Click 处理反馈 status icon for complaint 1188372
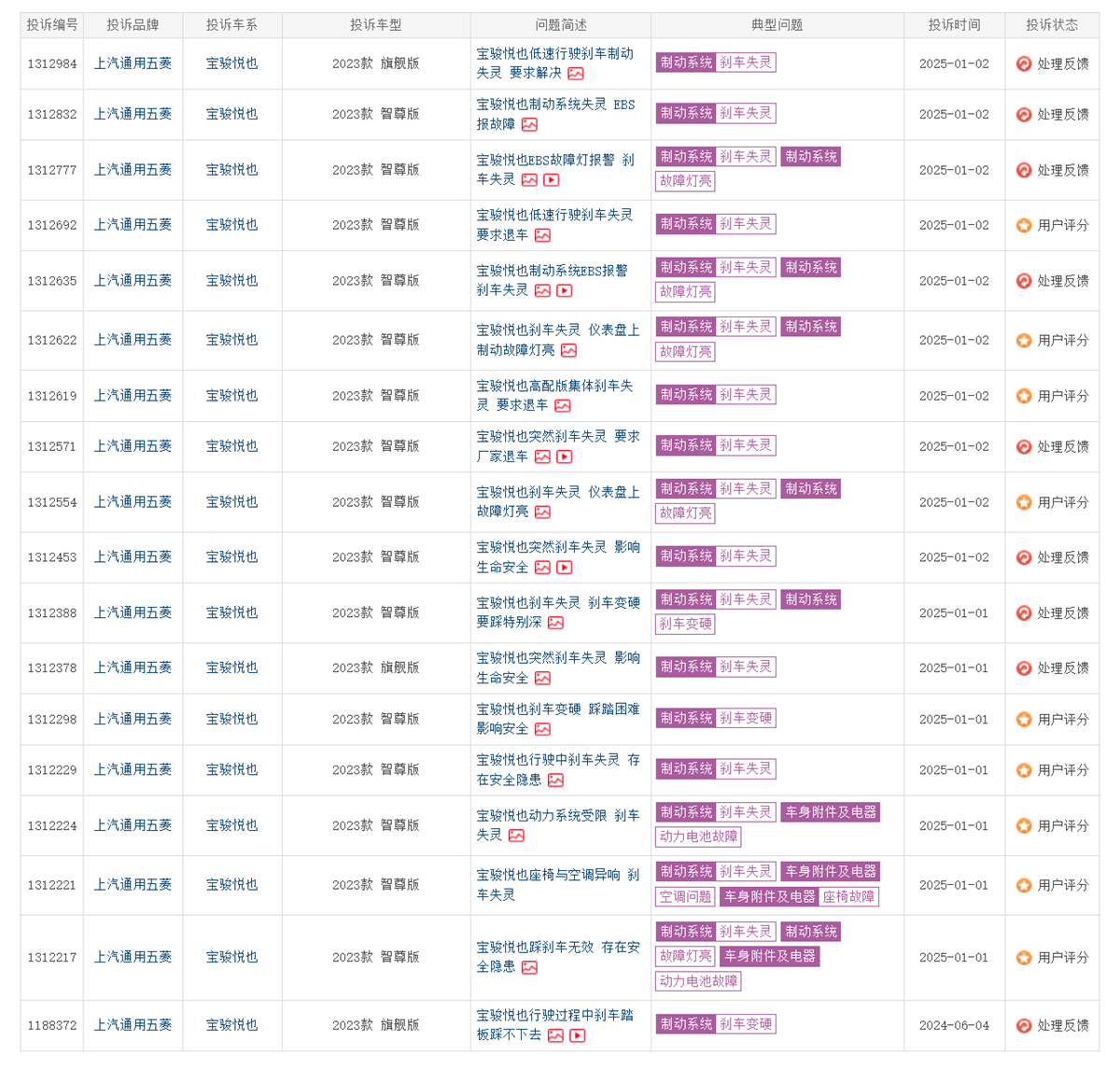The image size is (1120, 1068). point(1024,1026)
